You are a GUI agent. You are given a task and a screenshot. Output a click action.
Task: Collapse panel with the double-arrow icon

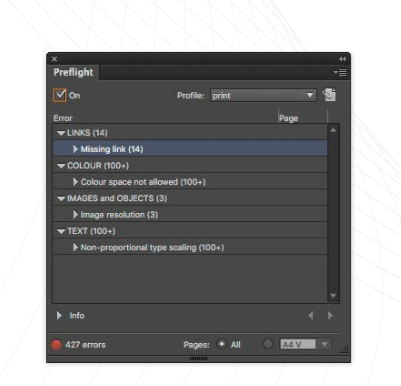342,59
